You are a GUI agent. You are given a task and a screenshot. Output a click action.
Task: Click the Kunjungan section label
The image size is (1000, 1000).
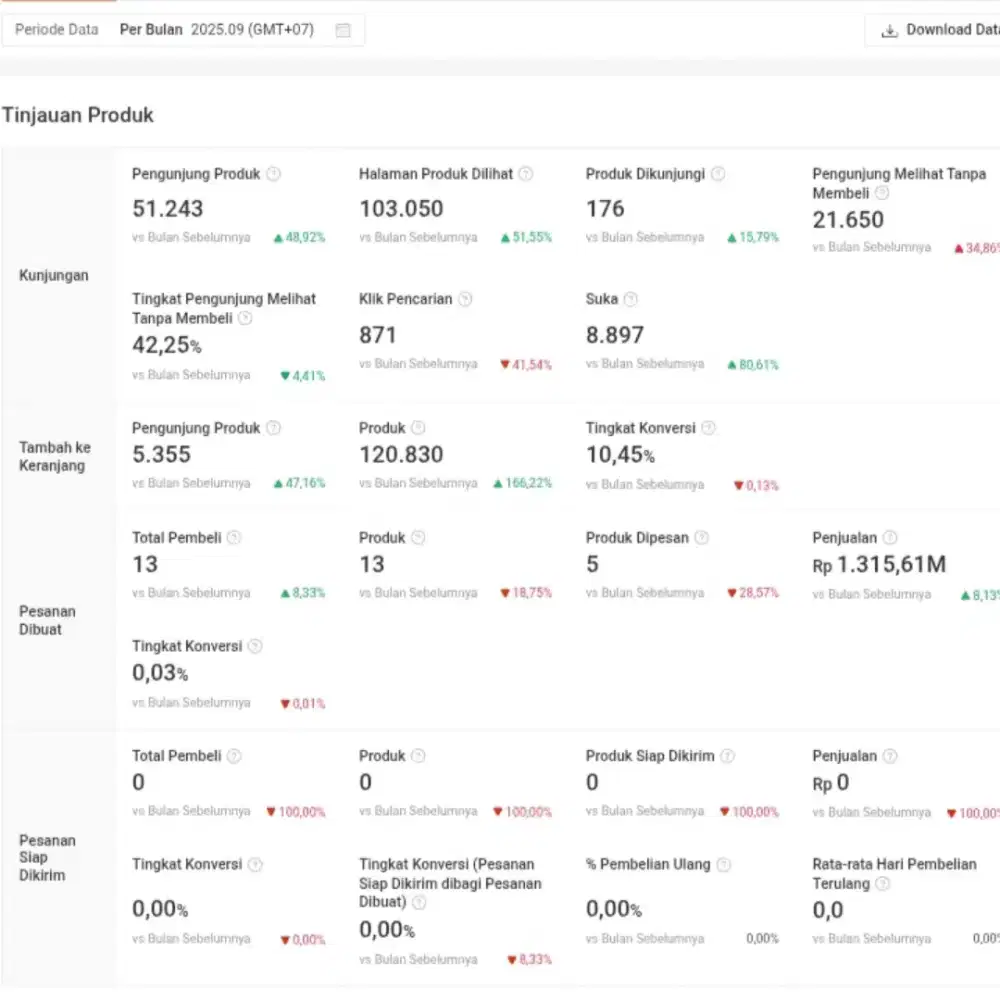[x=54, y=276]
